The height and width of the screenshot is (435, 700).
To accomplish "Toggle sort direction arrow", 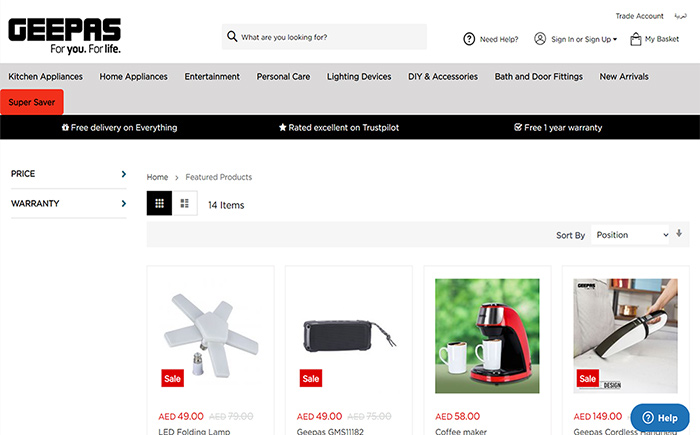I will pos(679,233).
